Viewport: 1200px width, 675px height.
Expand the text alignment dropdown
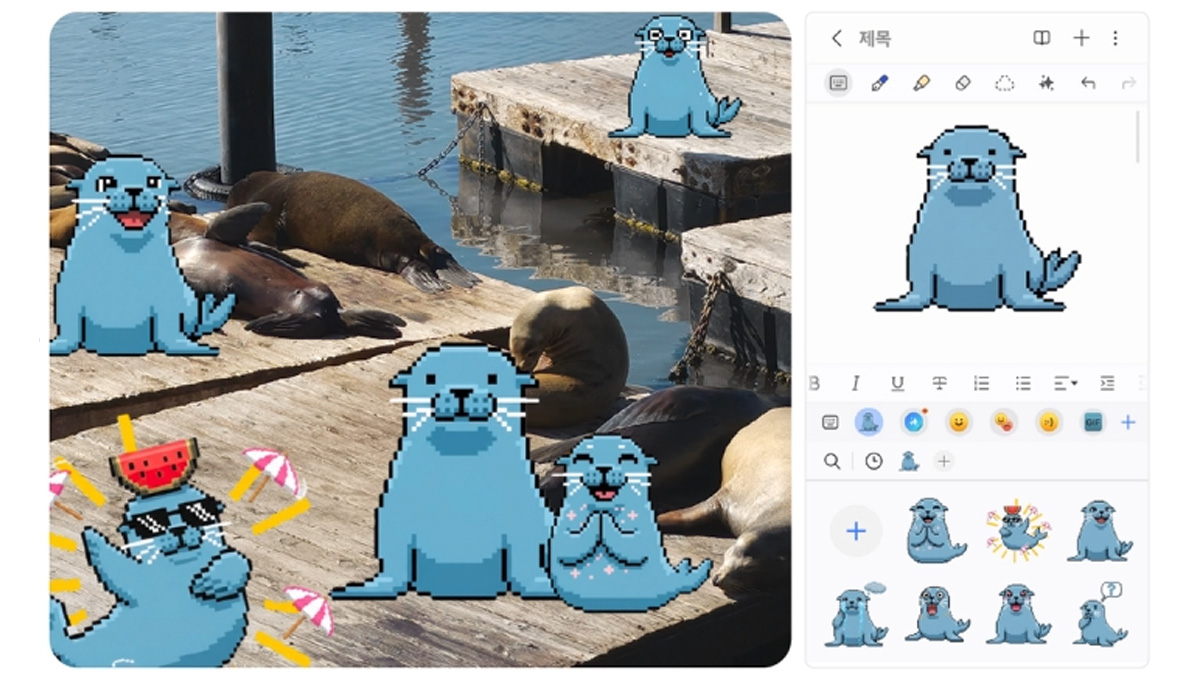pyautogui.click(x=1065, y=383)
